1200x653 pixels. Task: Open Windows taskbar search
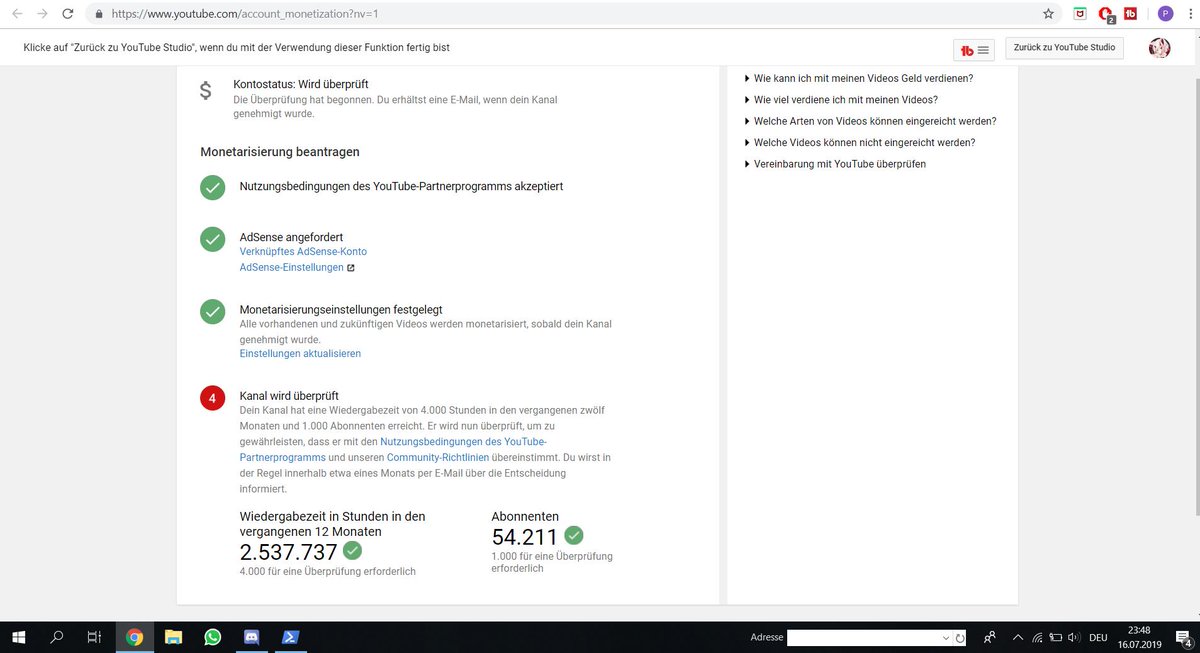(57, 637)
